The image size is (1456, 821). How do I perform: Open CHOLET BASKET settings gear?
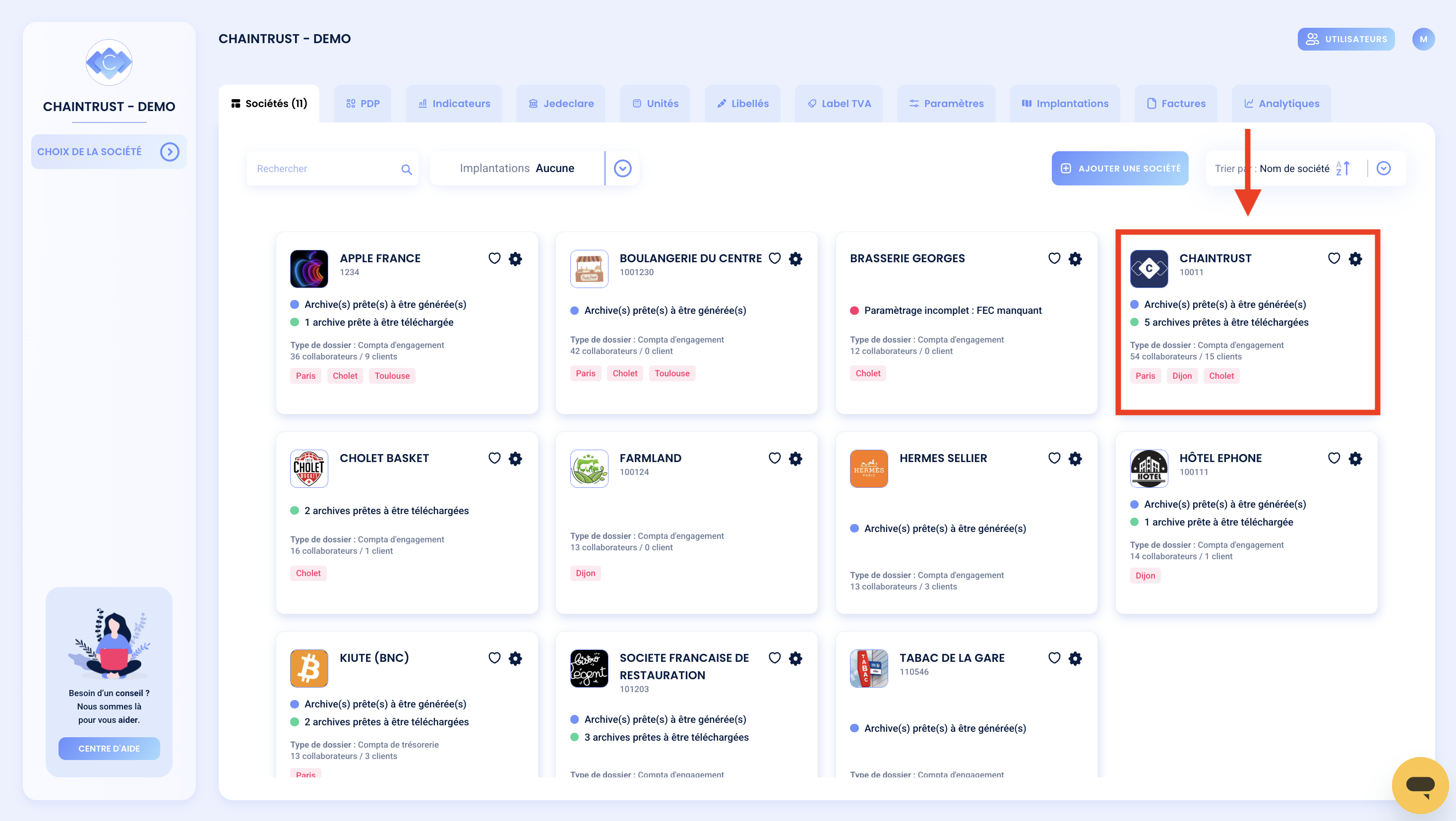(x=515, y=458)
